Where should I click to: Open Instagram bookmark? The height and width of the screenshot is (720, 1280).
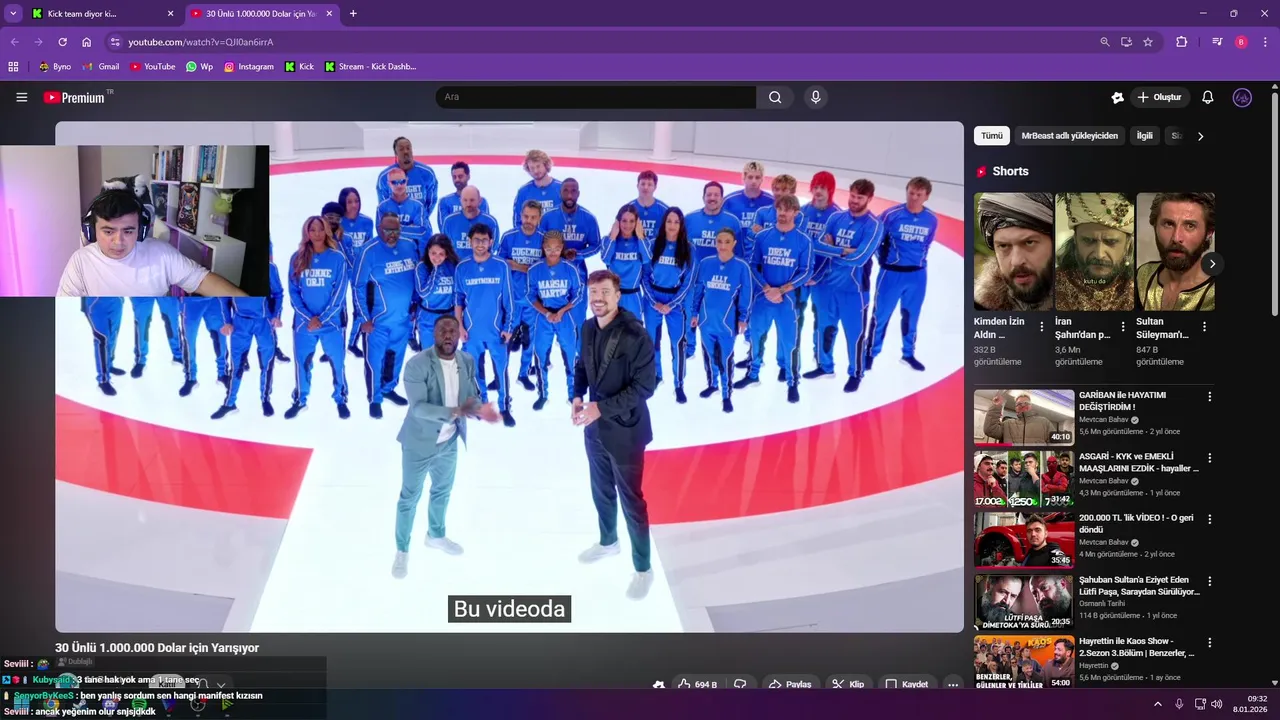(x=248, y=67)
